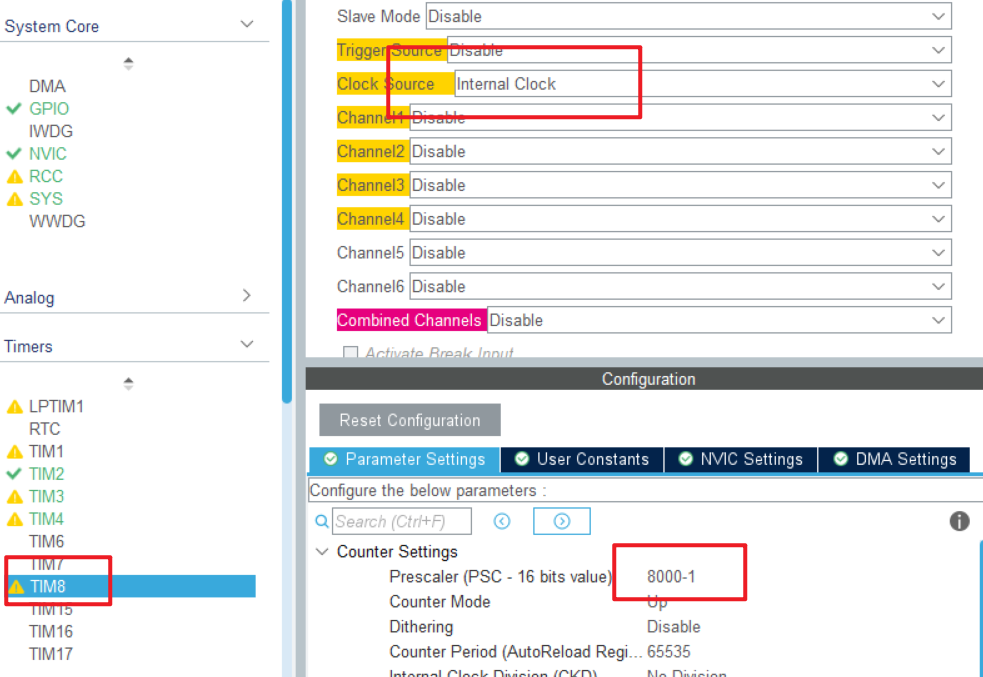Click the green check icon beside TIM2

pos(14,474)
